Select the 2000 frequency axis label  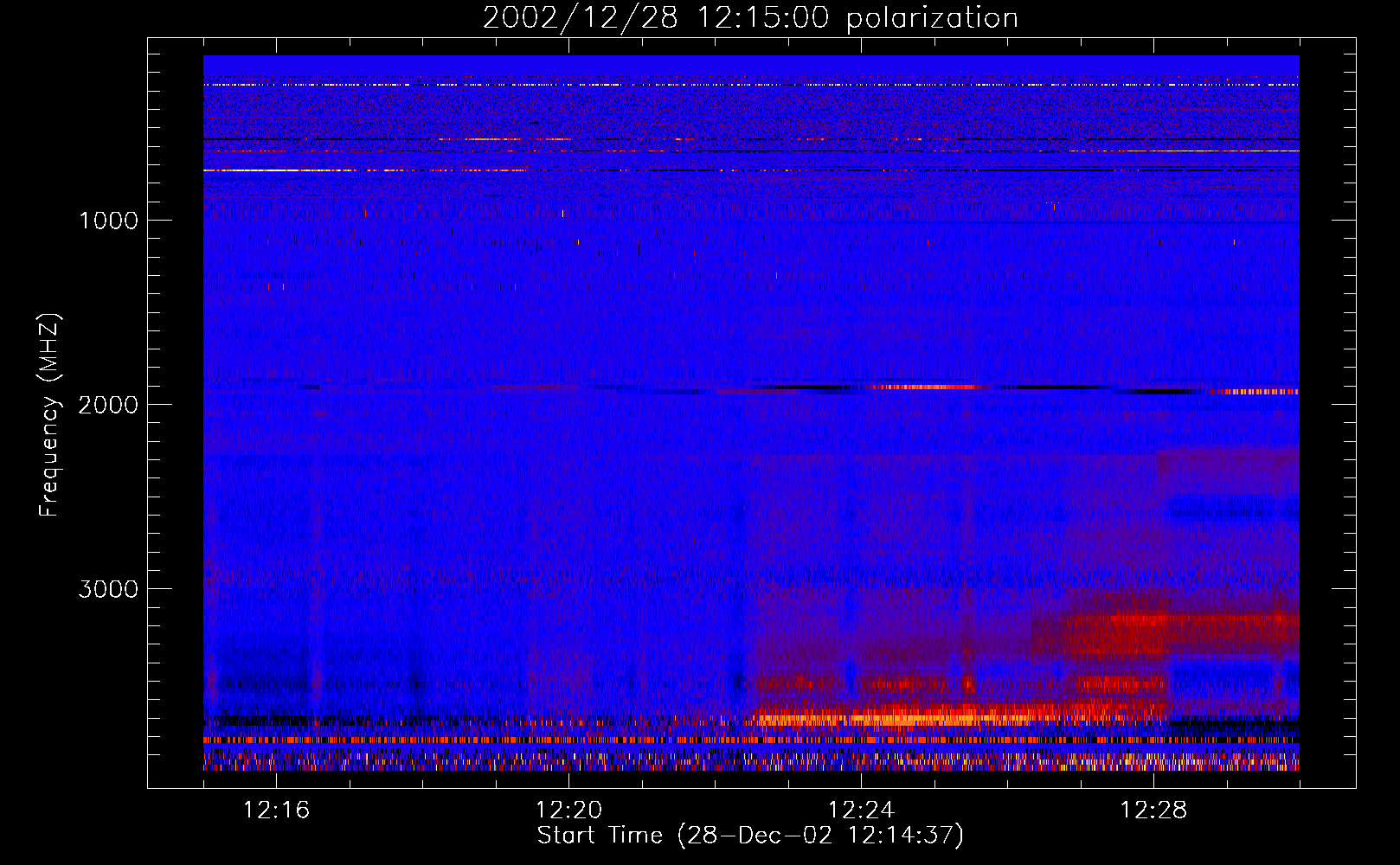tap(108, 404)
